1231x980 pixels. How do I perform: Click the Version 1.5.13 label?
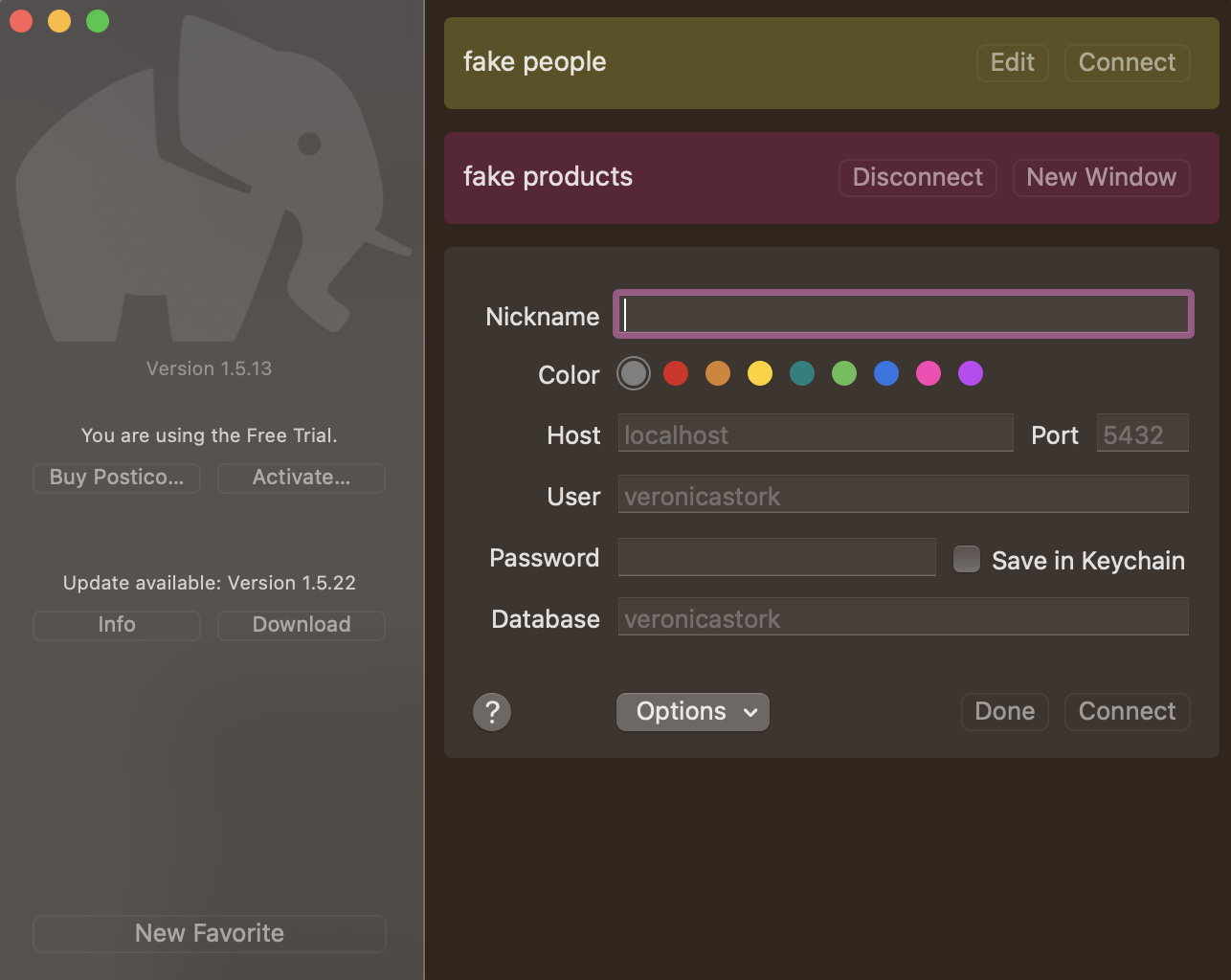pos(210,368)
